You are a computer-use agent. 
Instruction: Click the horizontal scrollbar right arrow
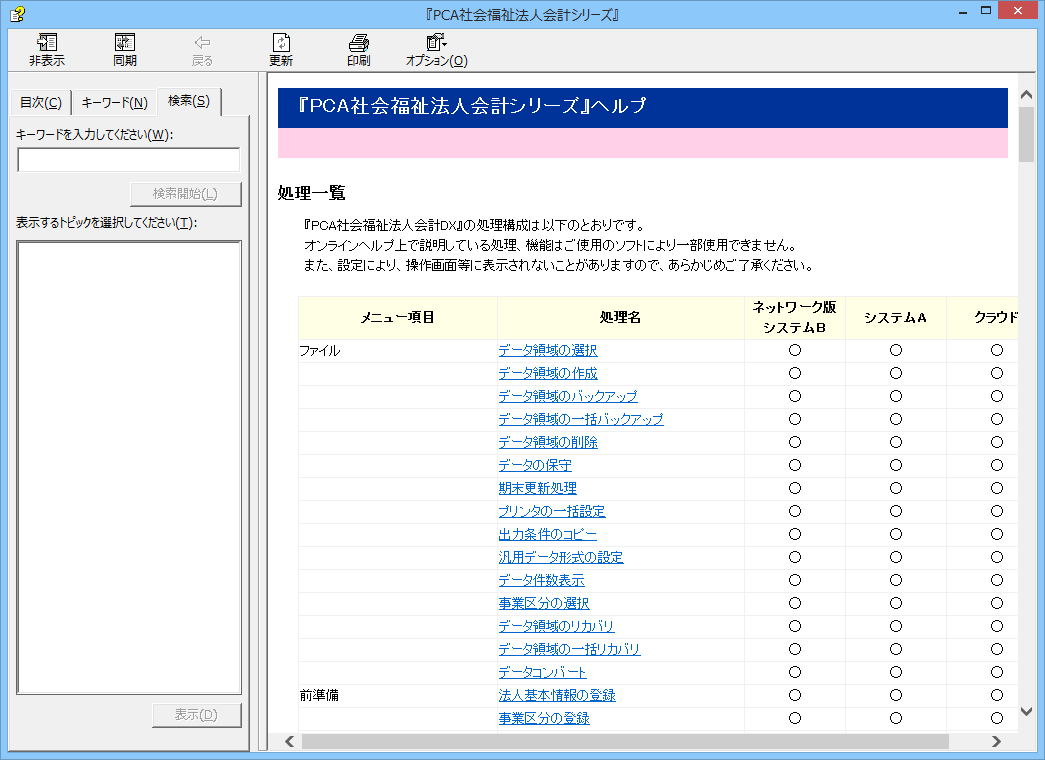996,741
